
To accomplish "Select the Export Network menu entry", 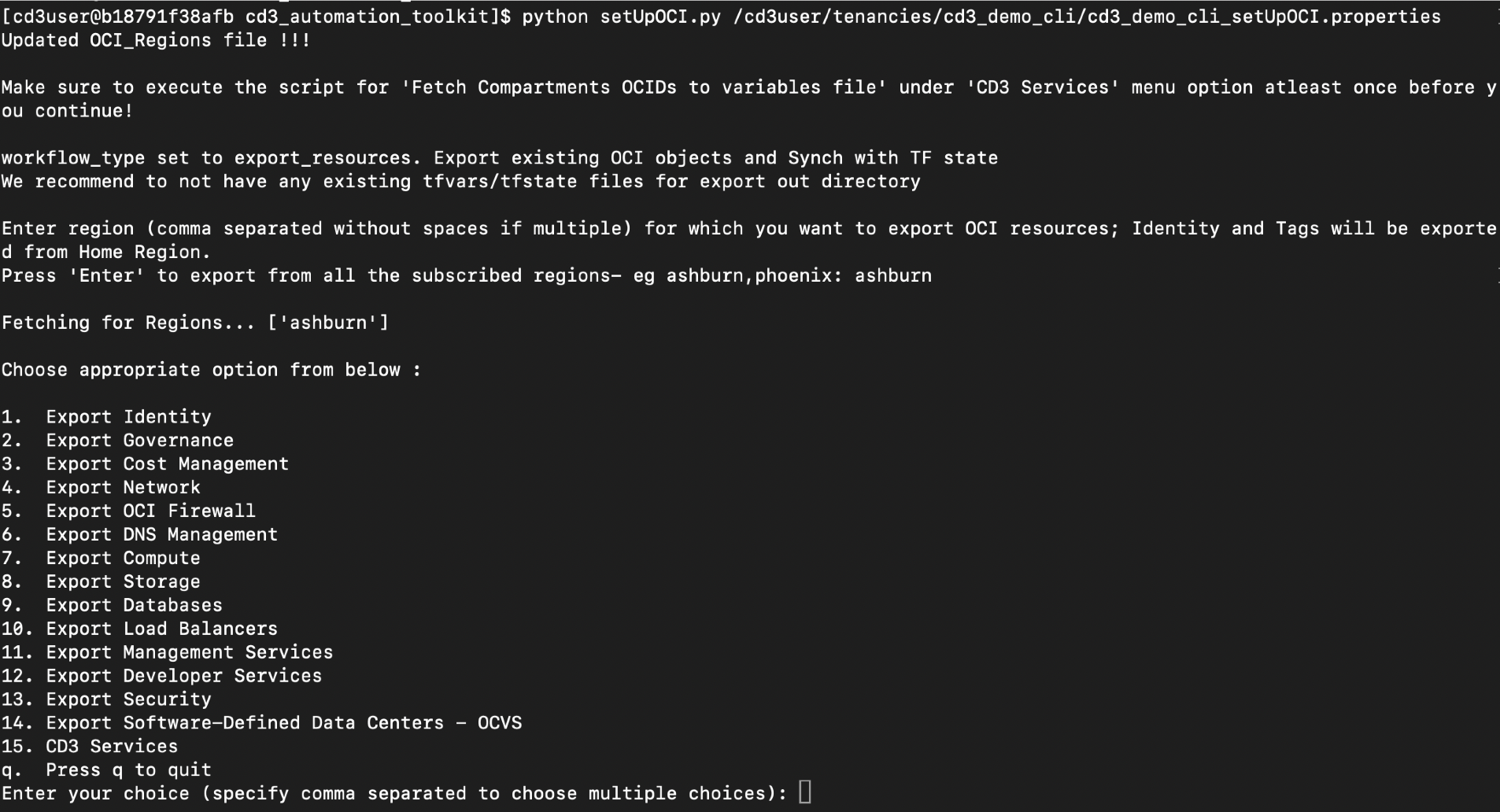I will coord(101,488).
